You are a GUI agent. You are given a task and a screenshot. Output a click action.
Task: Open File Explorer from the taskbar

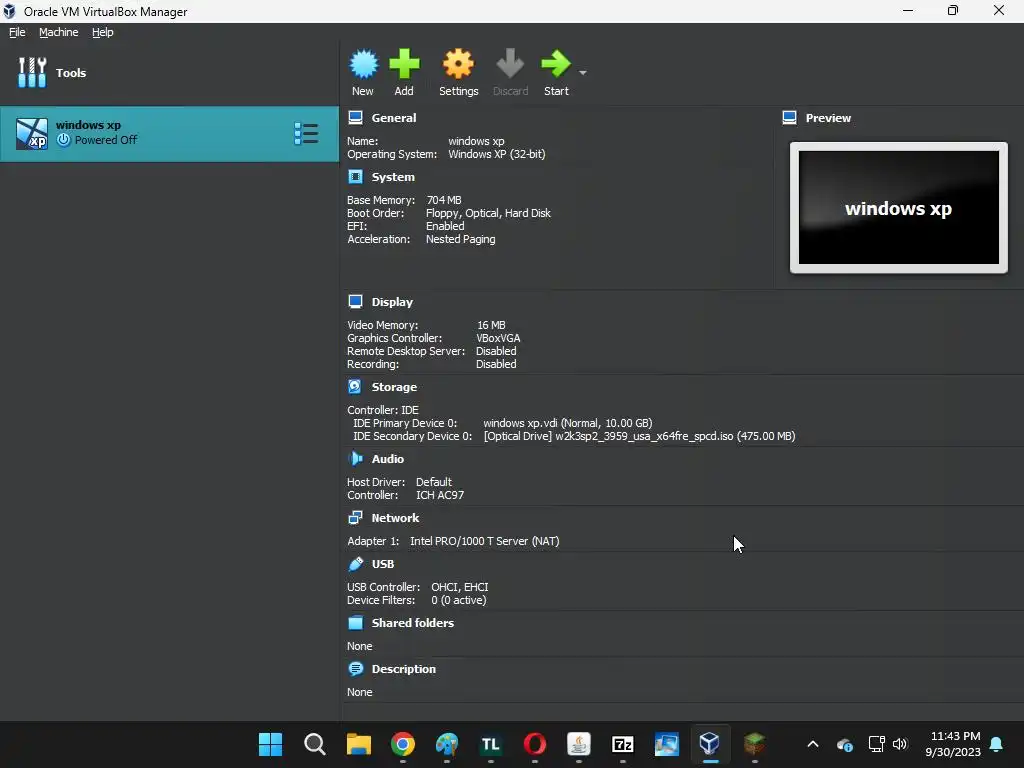tap(359, 744)
